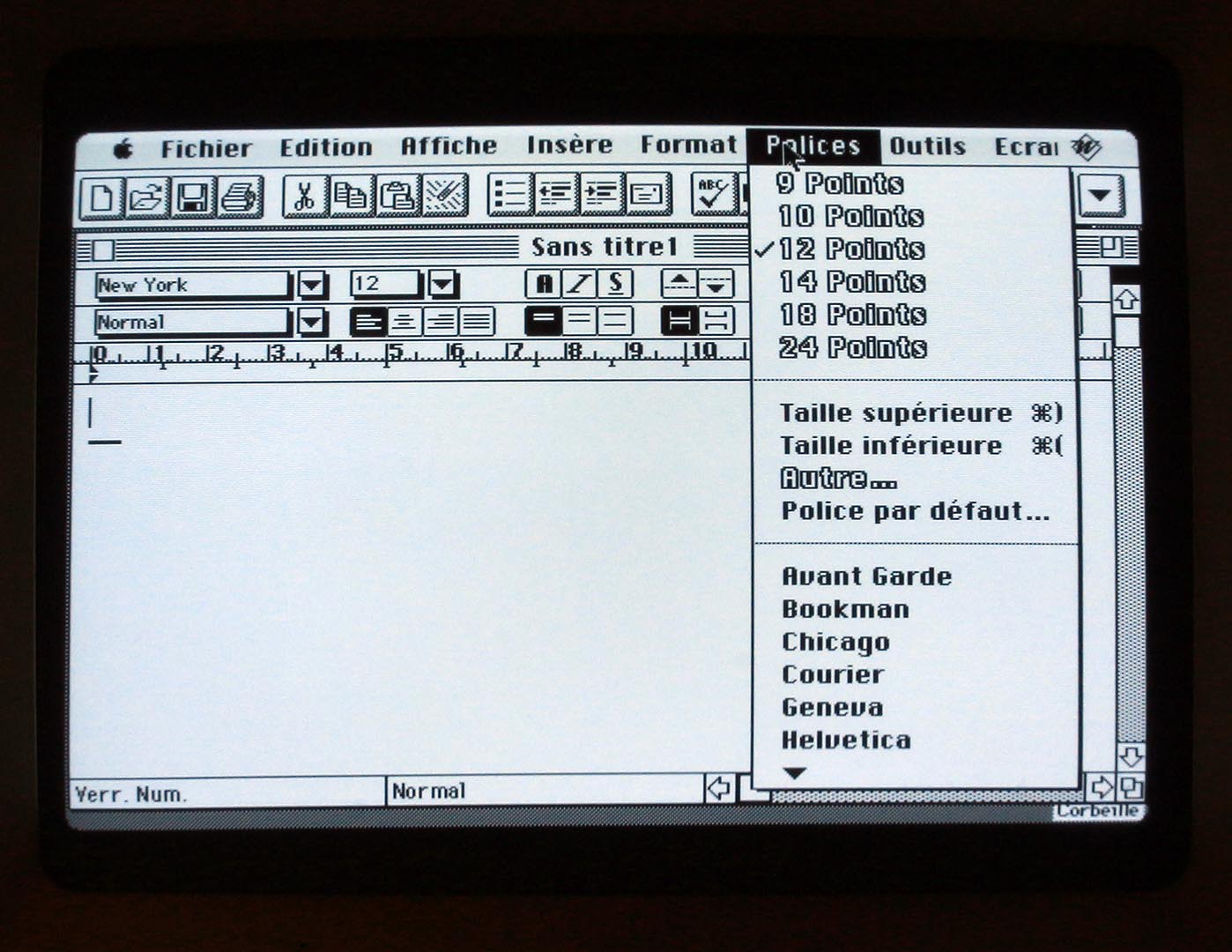Click the zoom box in the title bar
The image size is (1232, 952).
point(1111,248)
